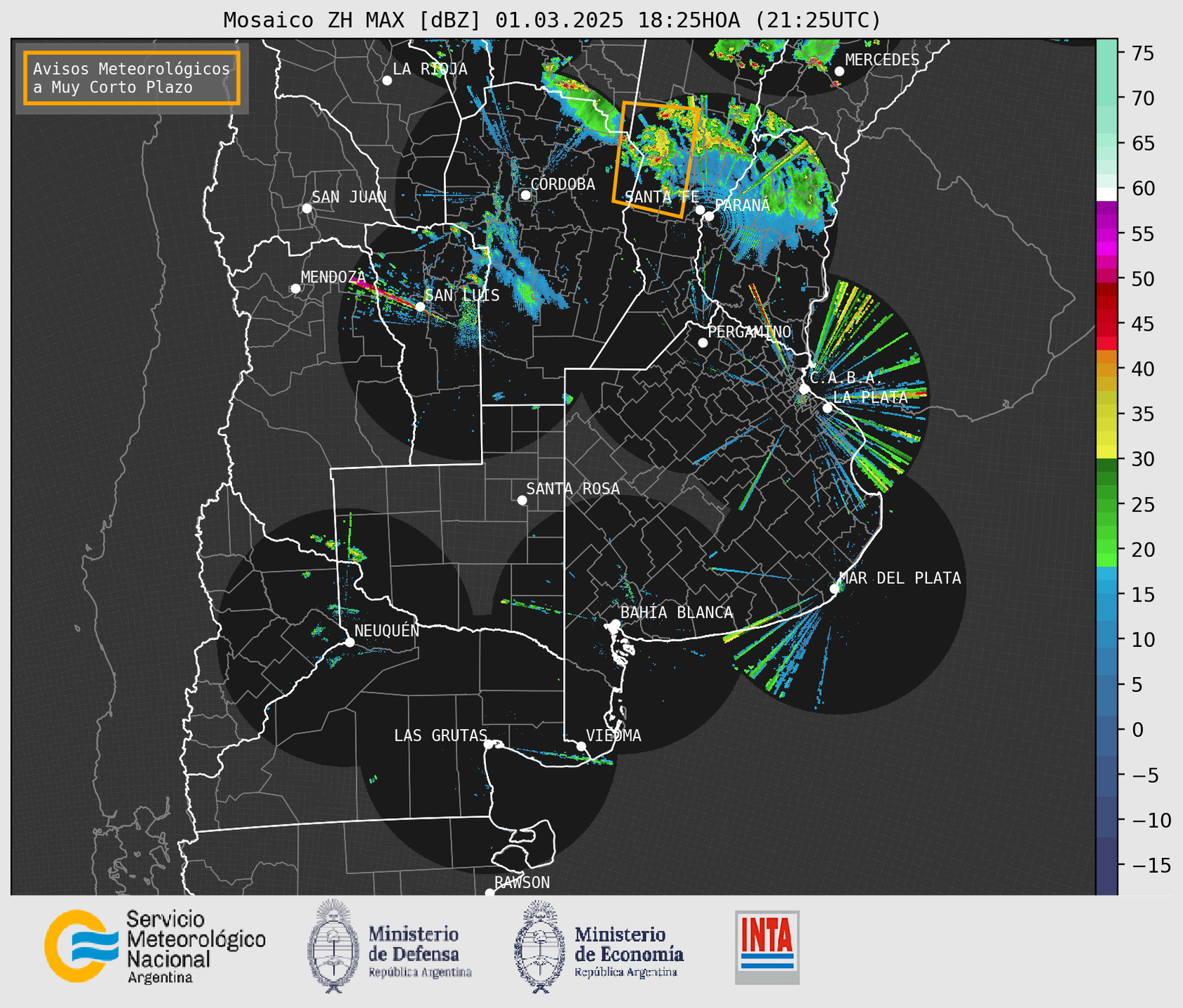Select the Mercedes city marker
Screen dimensions: 1183x1008
(839, 71)
